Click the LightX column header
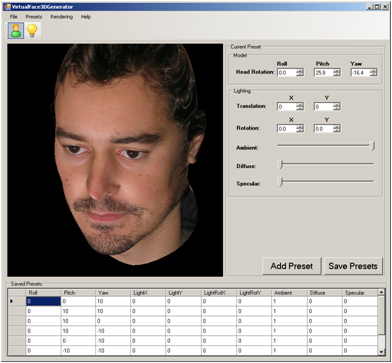 click(148, 293)
